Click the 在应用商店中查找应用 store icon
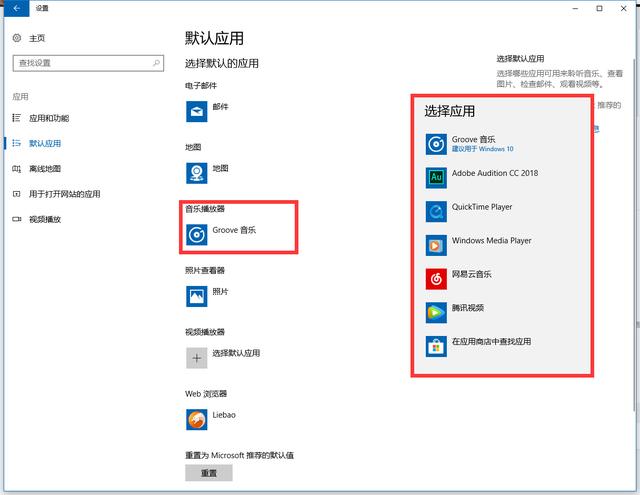 [436, 345]
